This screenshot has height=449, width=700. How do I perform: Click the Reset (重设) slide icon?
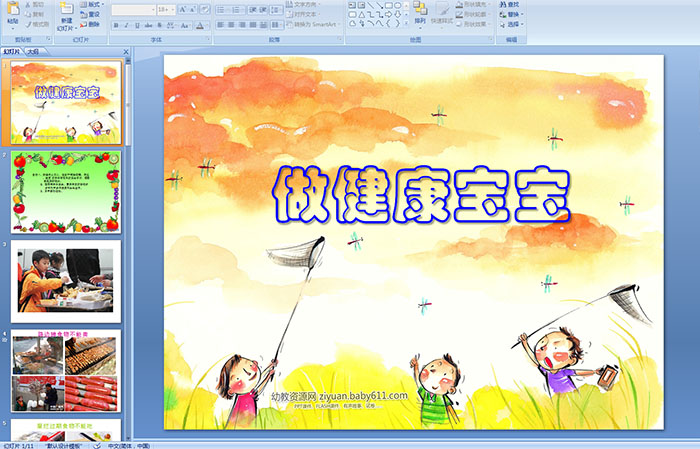point(83,14)
